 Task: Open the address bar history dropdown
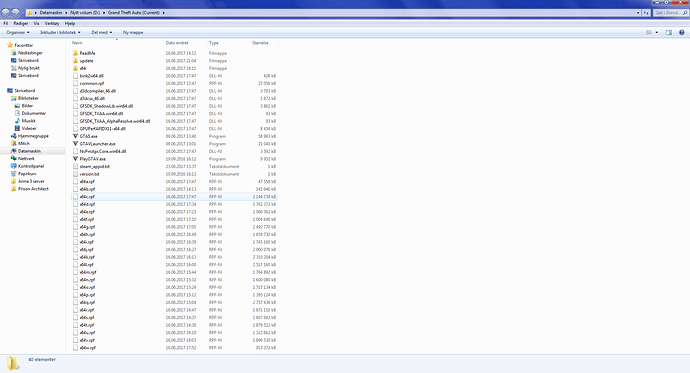638,13
